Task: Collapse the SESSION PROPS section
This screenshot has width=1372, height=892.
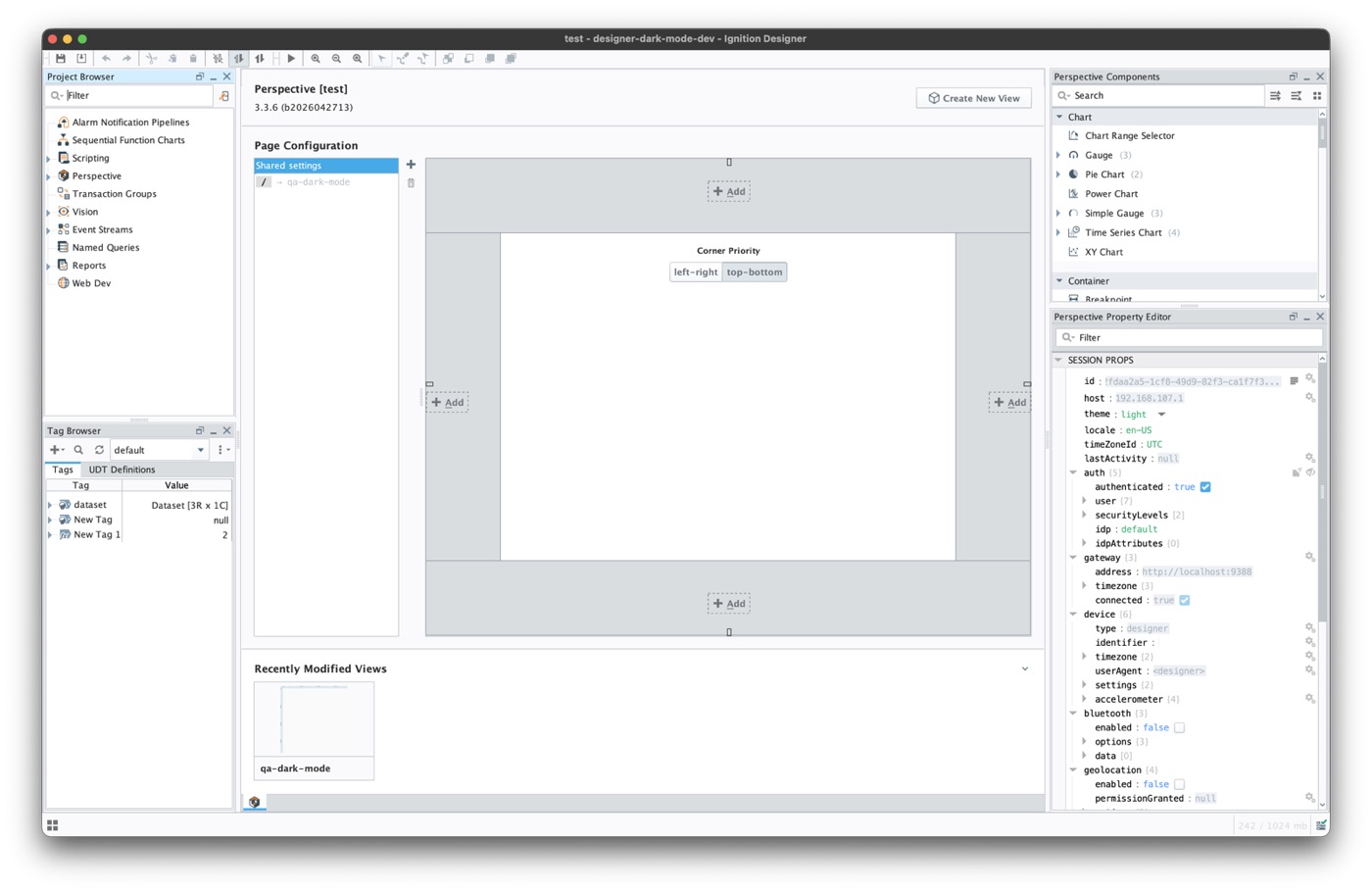Action: click(1058, 360)
